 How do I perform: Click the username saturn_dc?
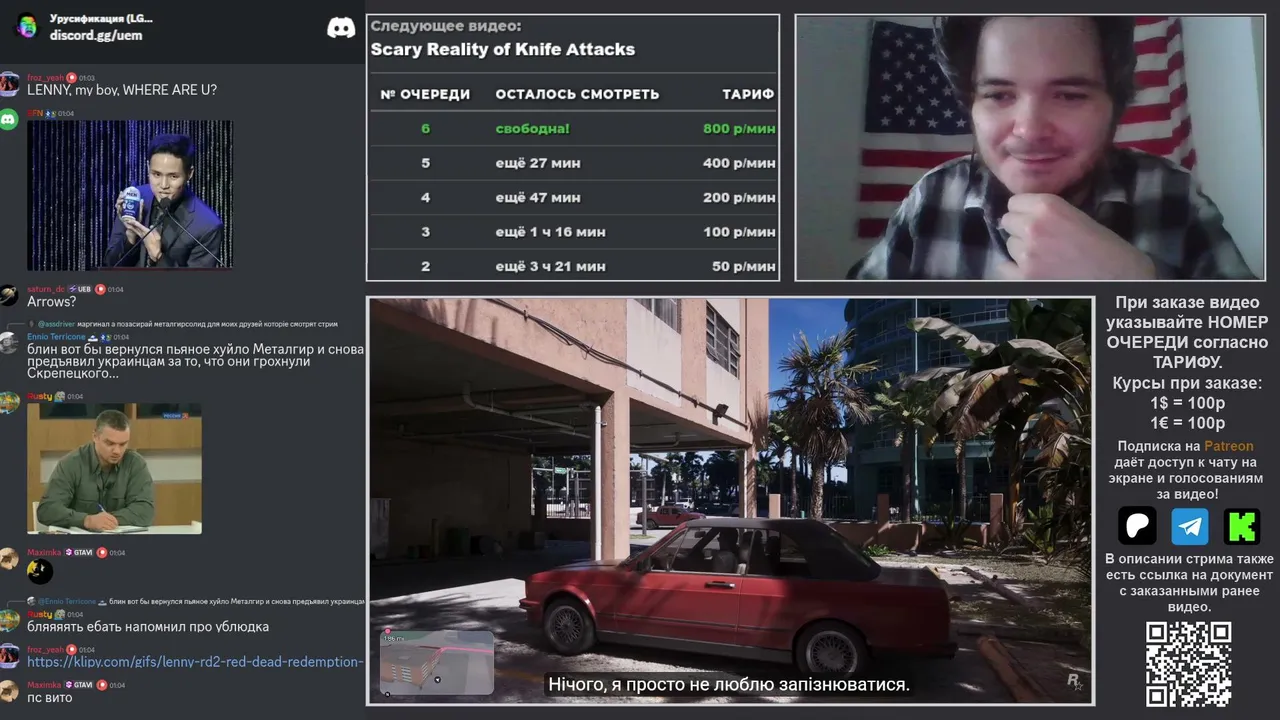click(46, 289)
